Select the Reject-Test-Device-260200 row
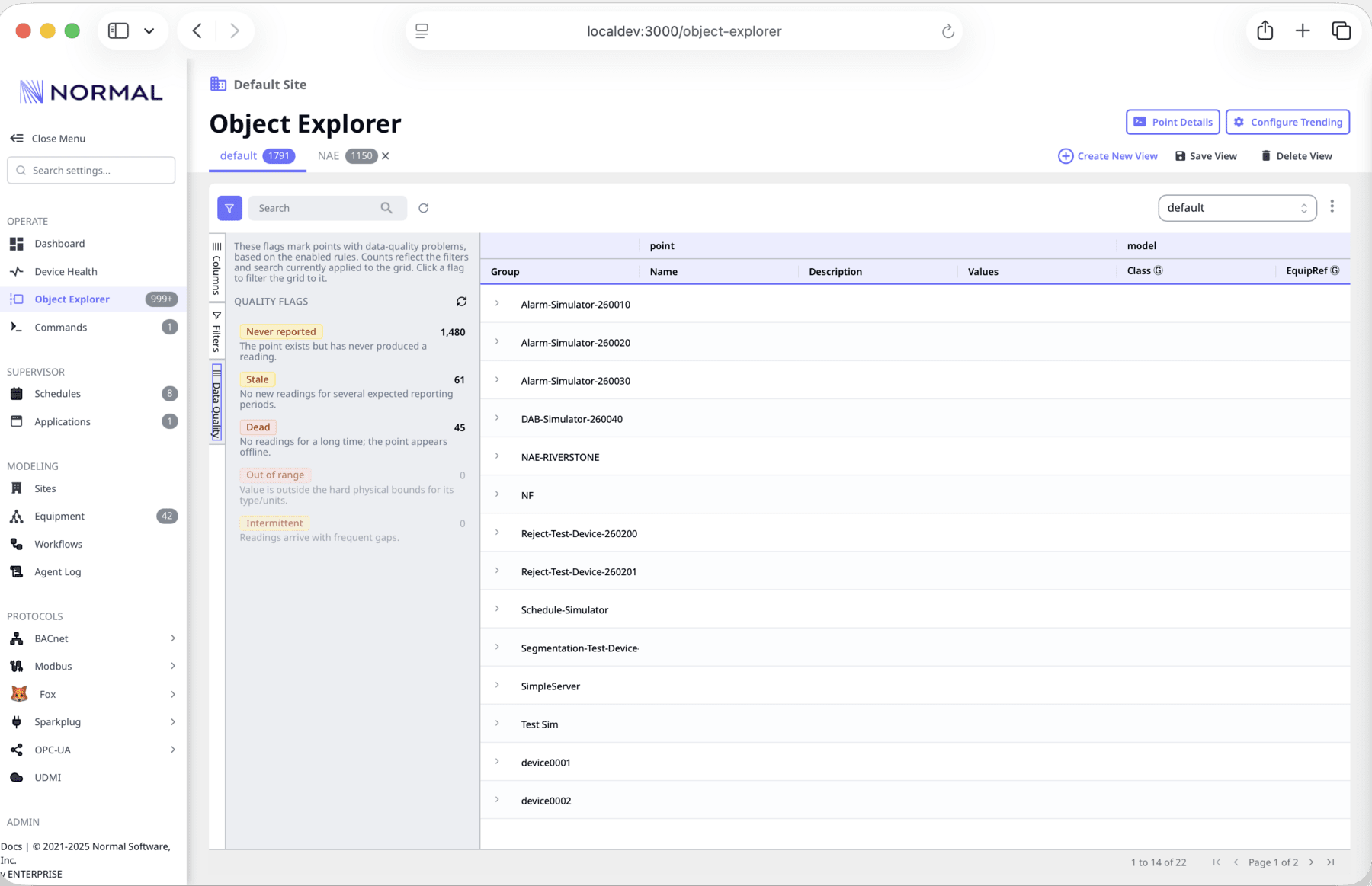 915,533
